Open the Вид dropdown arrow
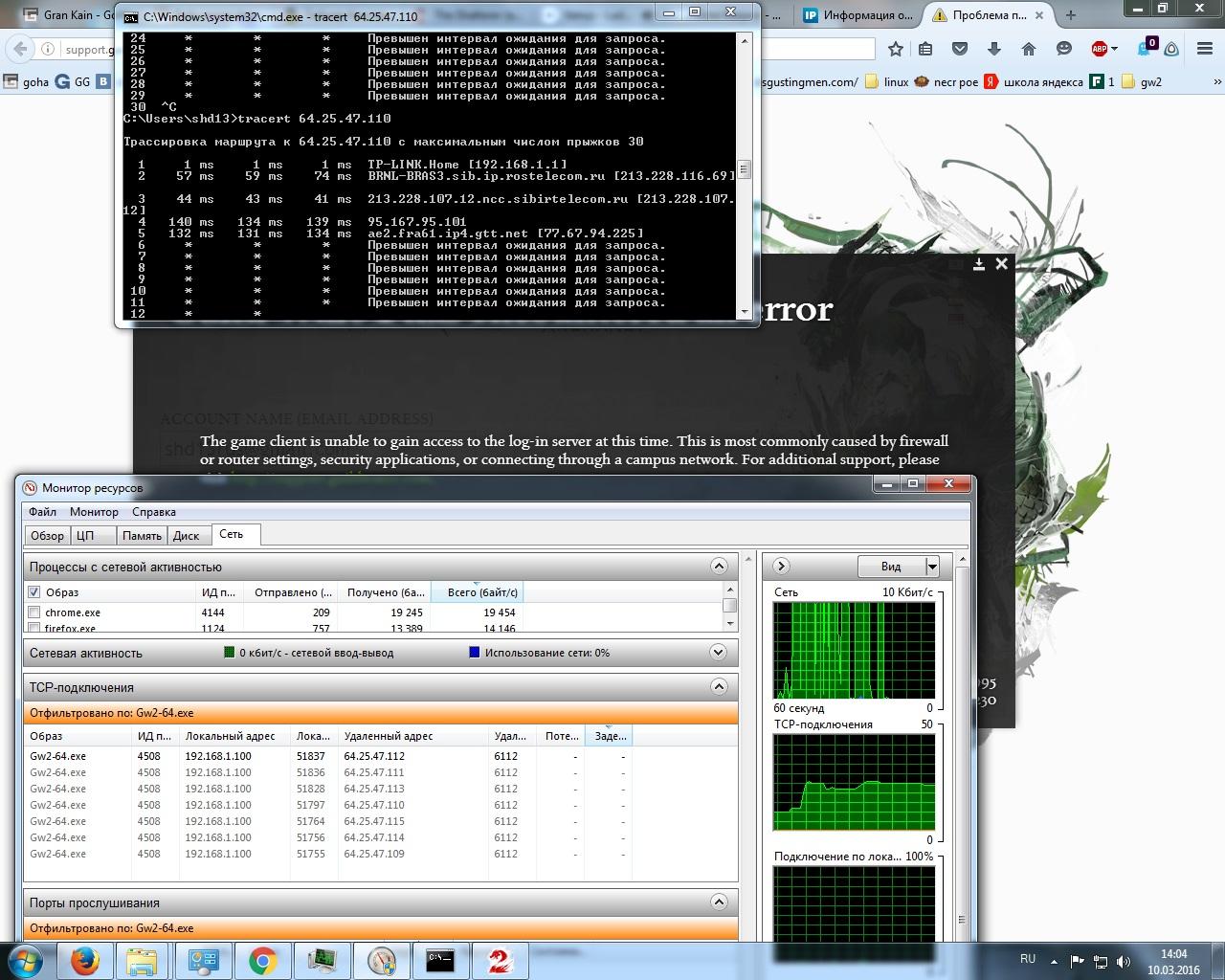 click(932, 567)
